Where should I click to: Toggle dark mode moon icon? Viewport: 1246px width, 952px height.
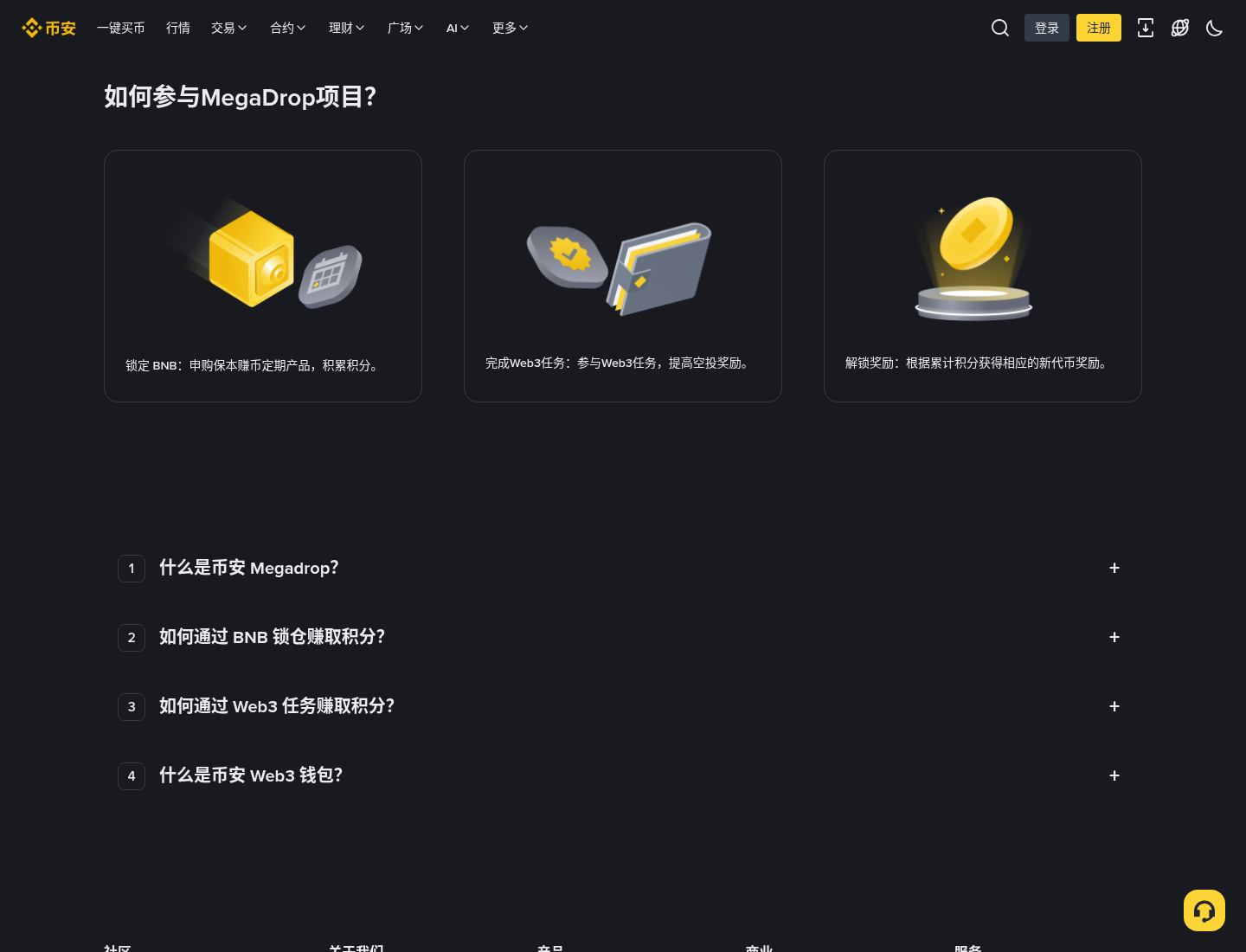click(x=1215, y=28)
